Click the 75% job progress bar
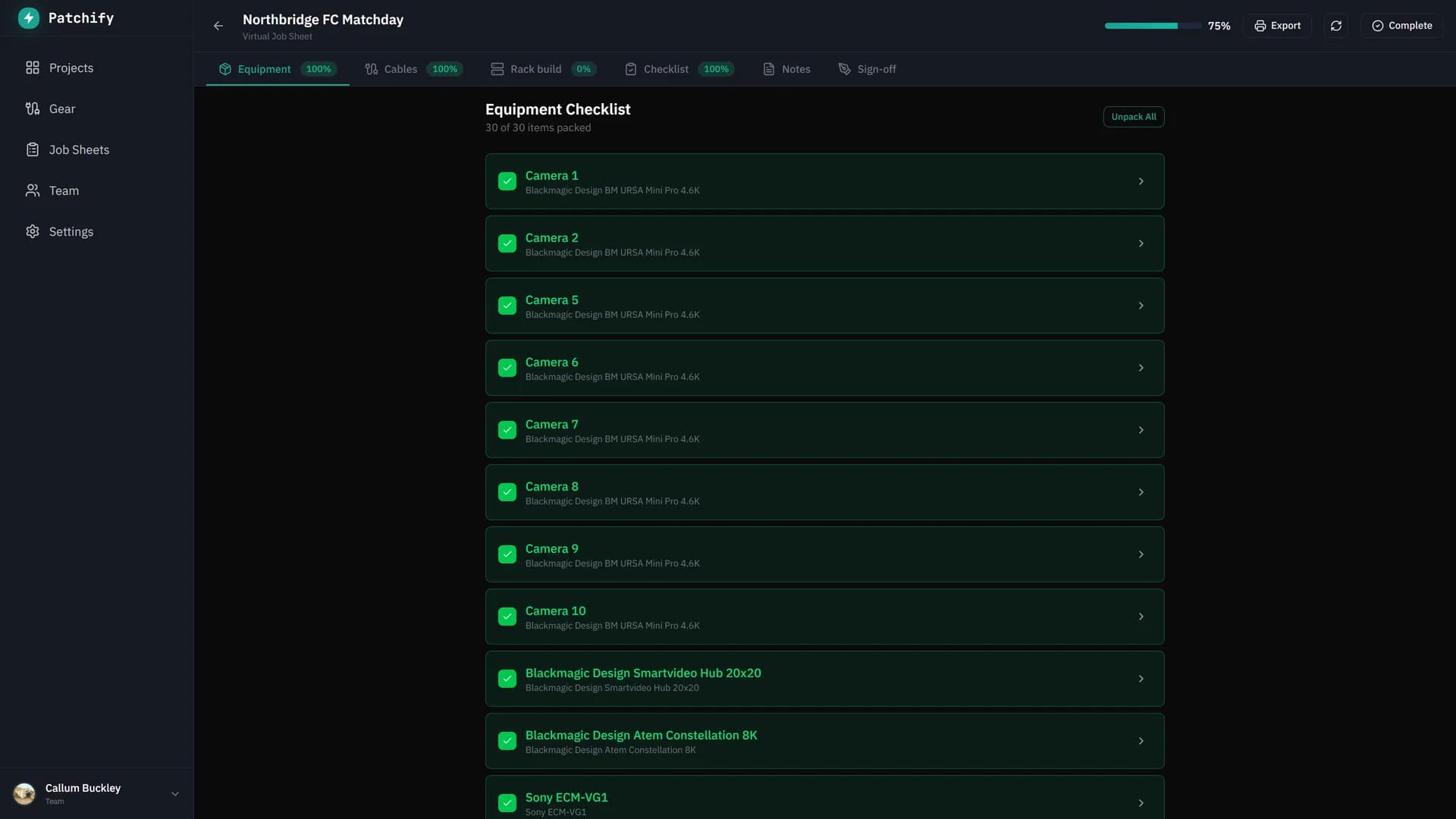This screenshot has height=819, width=1456. [1152, 26]
